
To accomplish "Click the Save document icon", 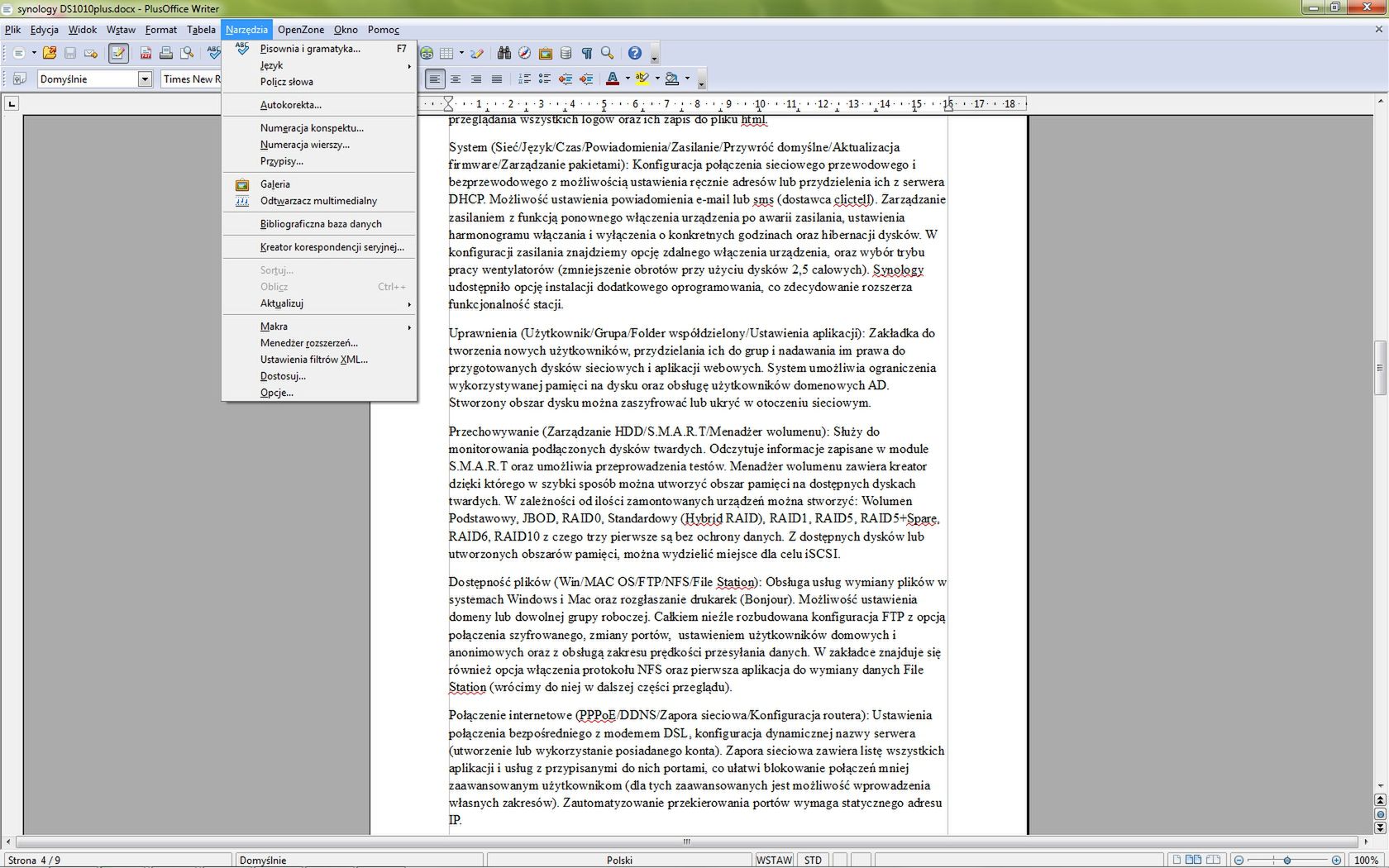I will (70, 53).
